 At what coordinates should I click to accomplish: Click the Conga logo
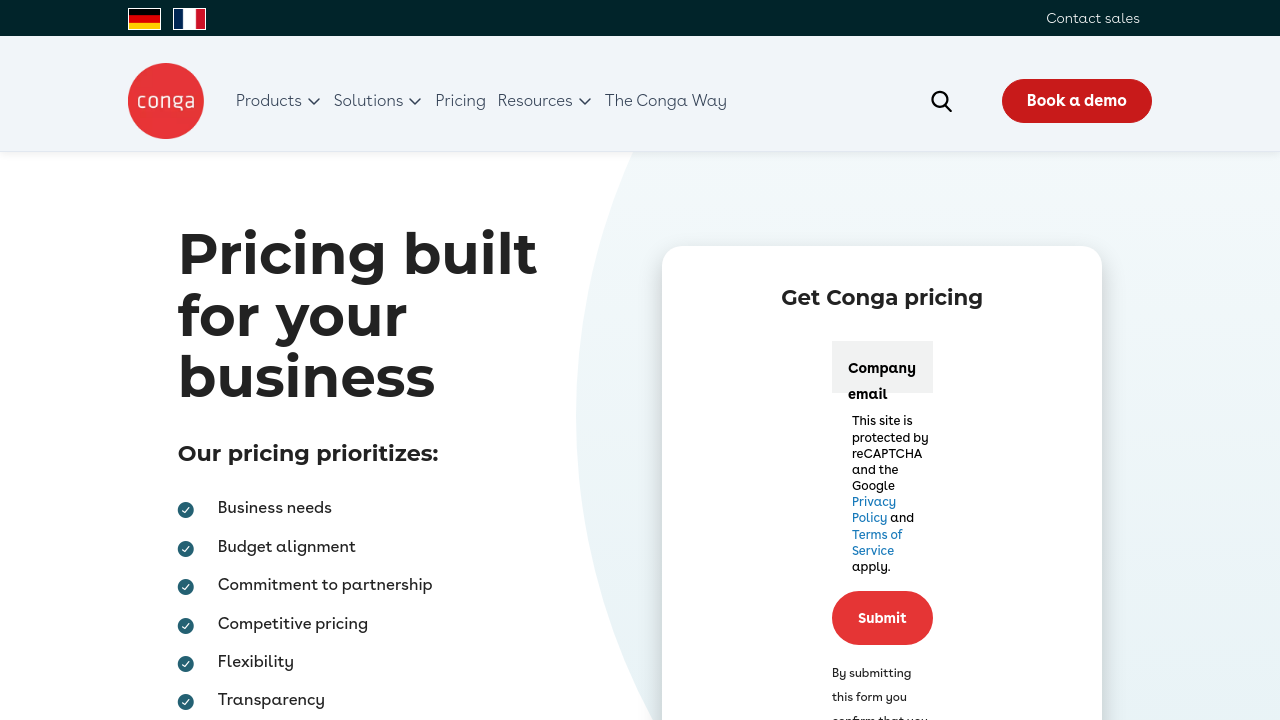(166, 101)
